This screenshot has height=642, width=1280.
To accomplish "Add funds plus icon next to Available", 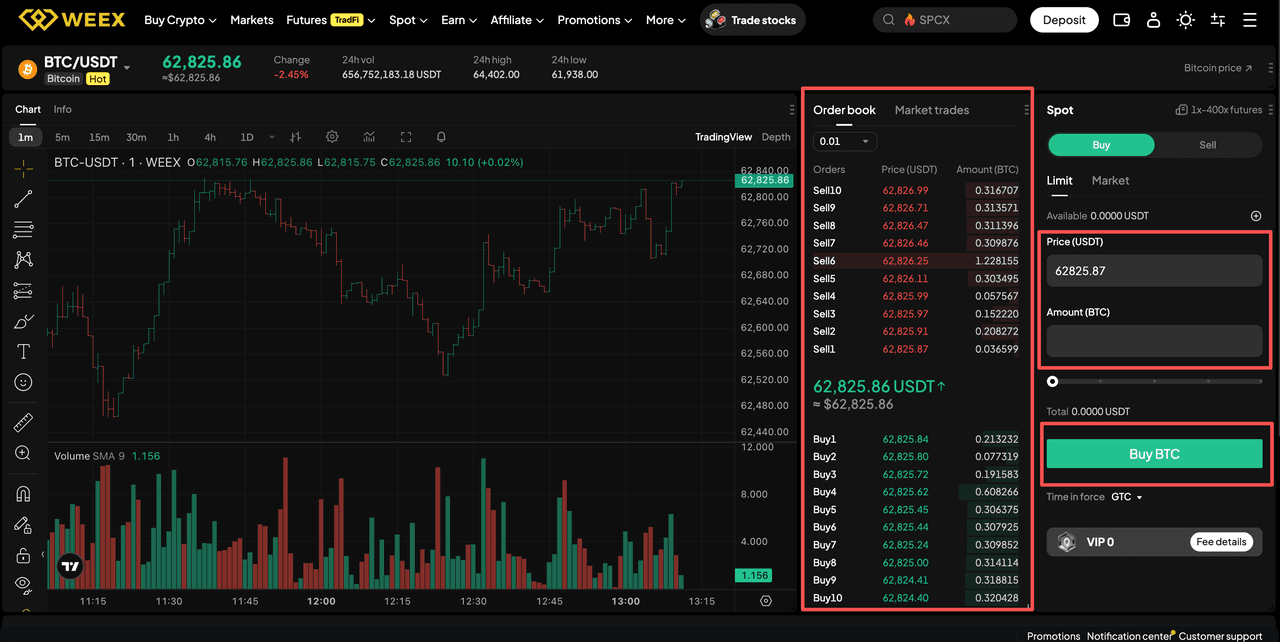I will [1256, 216].
